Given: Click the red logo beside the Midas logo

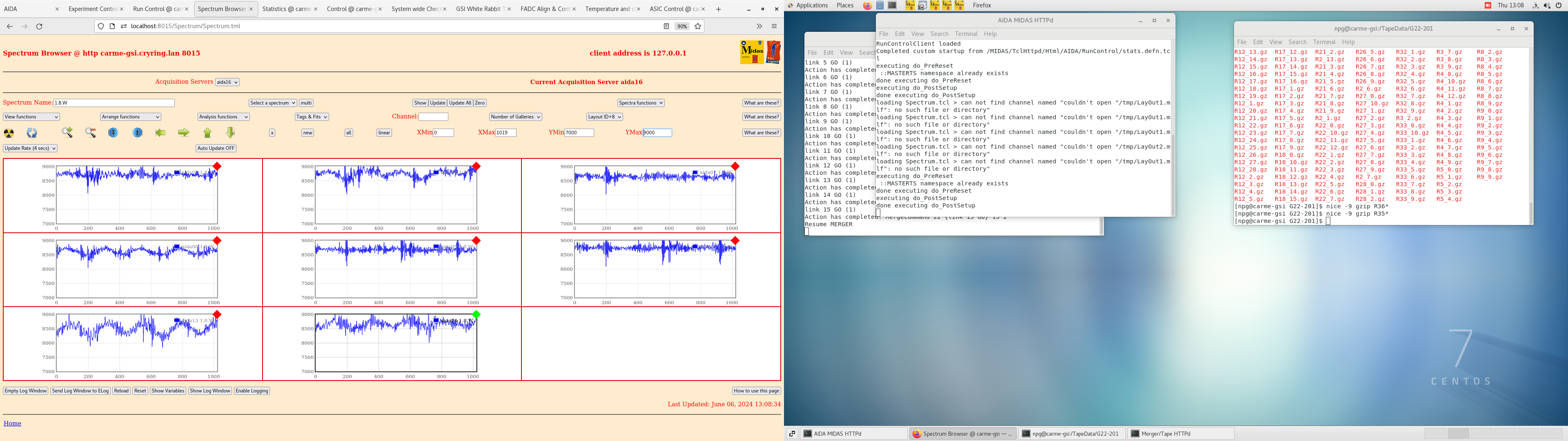Looking at the screenshot, I should tap(773, 52).
